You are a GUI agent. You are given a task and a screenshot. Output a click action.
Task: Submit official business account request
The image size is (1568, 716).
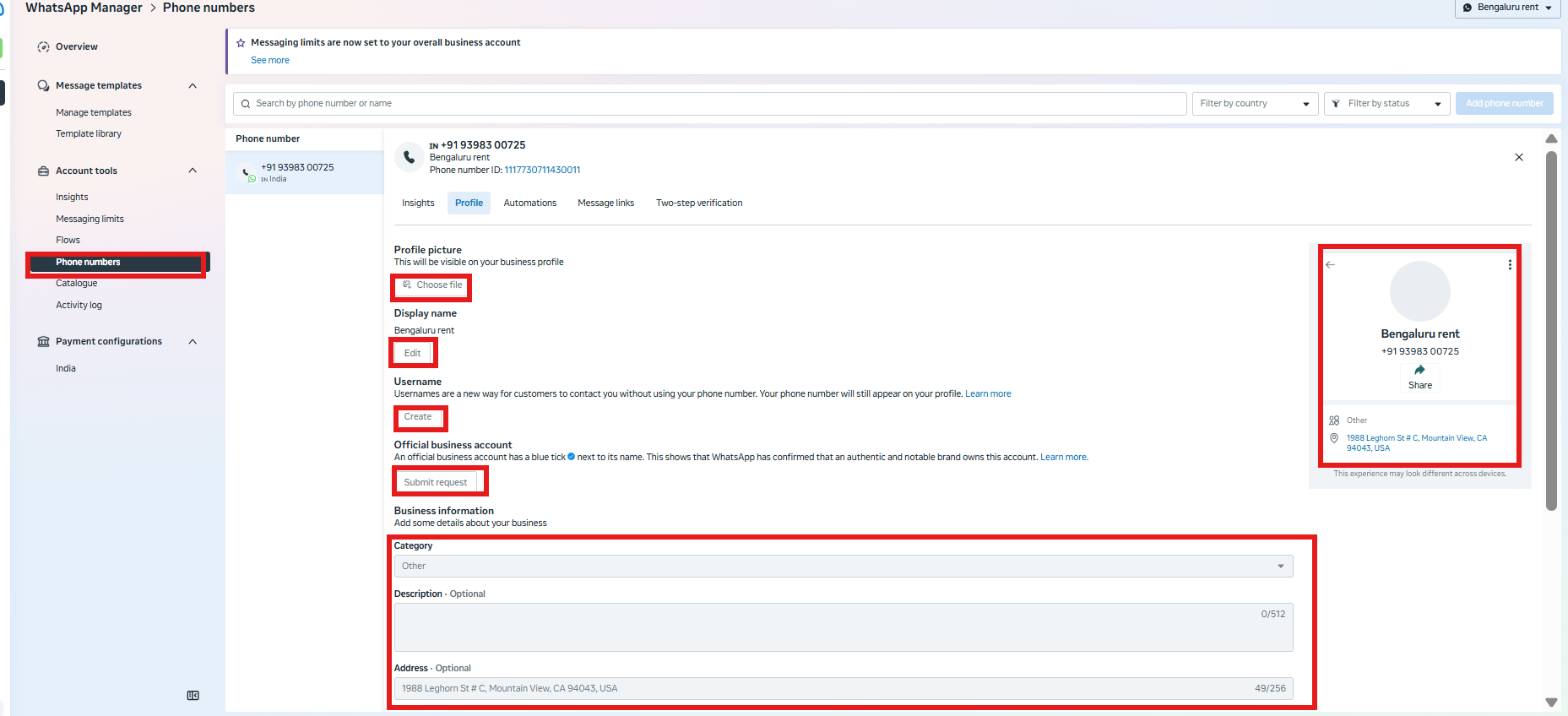pos(436,483)
